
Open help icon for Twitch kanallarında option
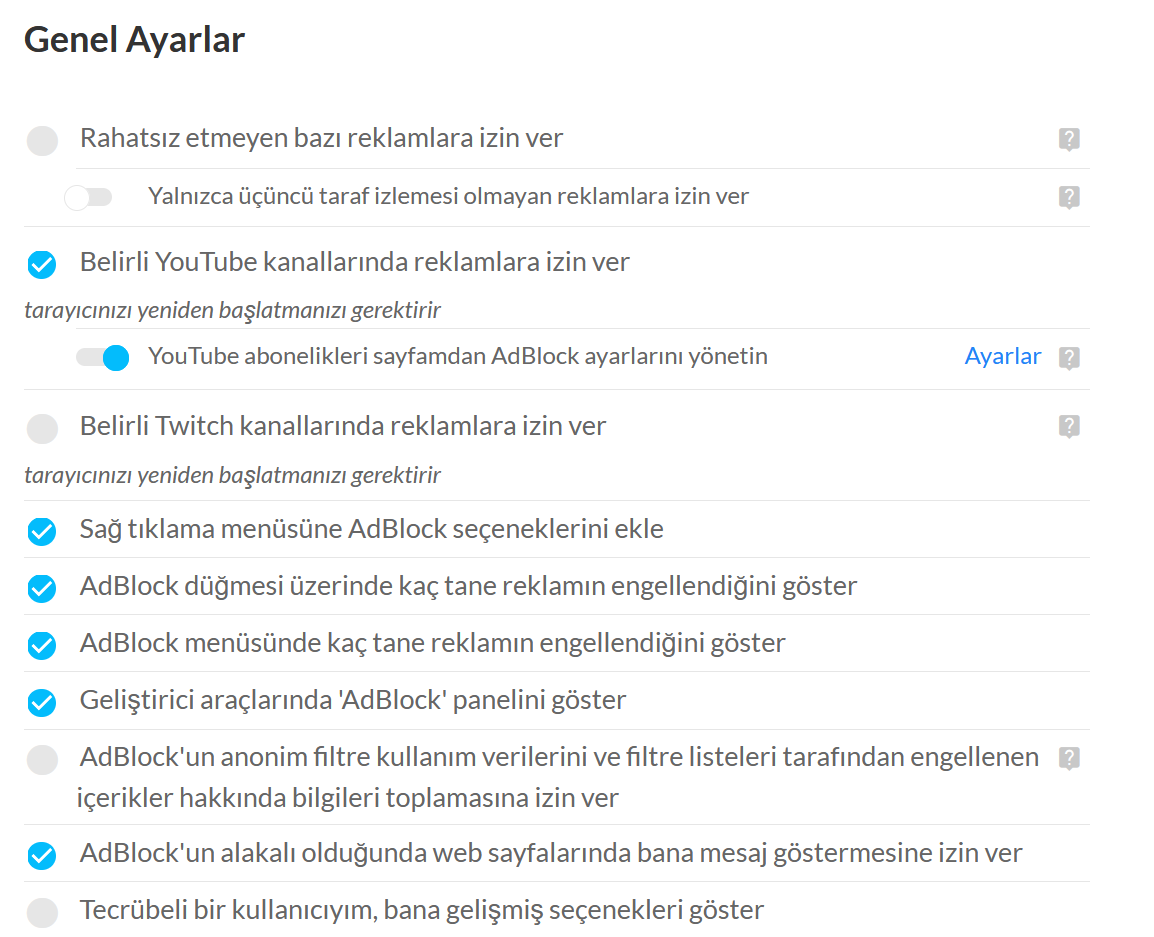(1069, 427)
